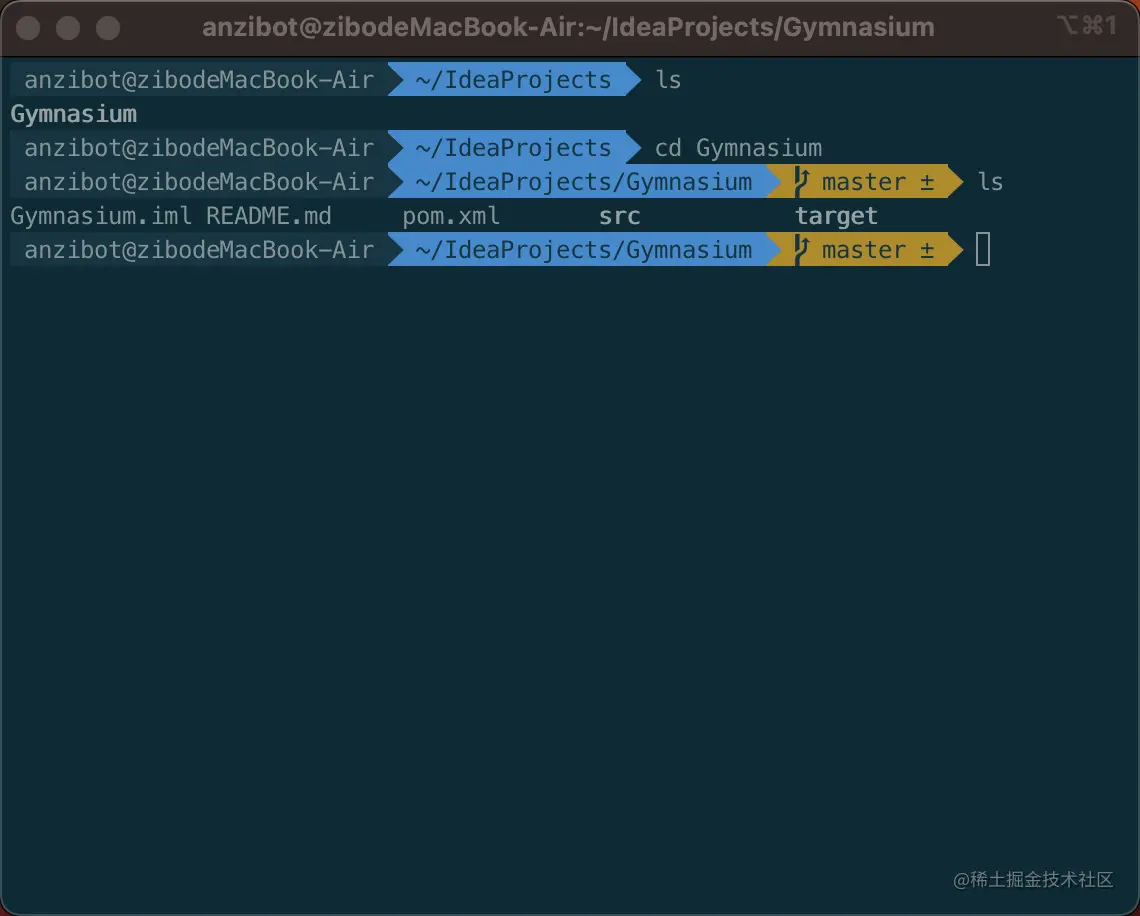Click the ⌥⌘1 window shortcut indicator
1140x916 pixels.
1086,27
